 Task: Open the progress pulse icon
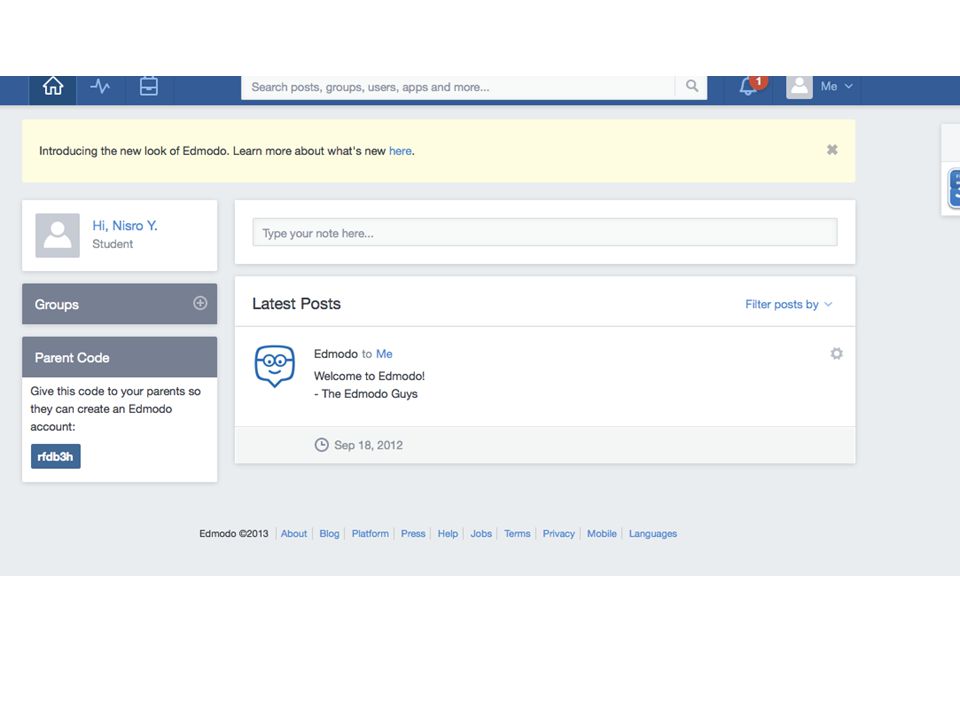[100, 86]
